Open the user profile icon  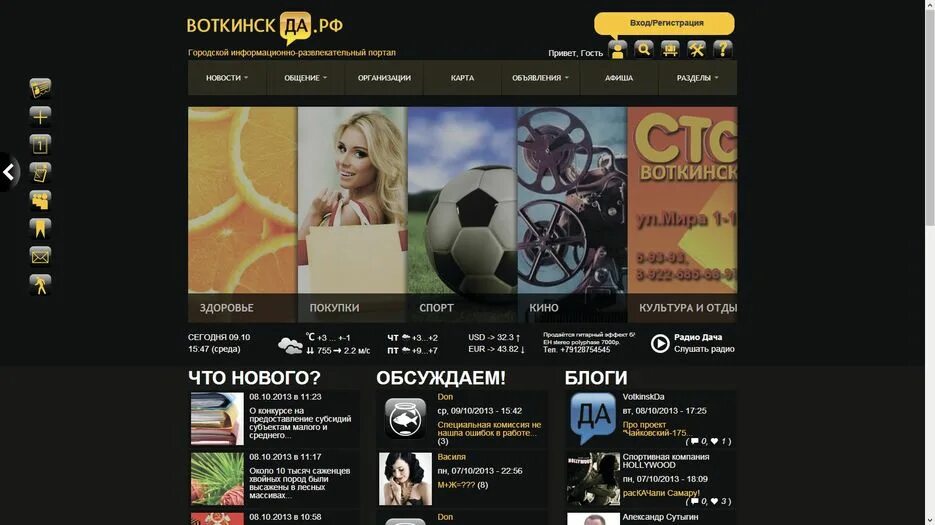tap(618, 50)
